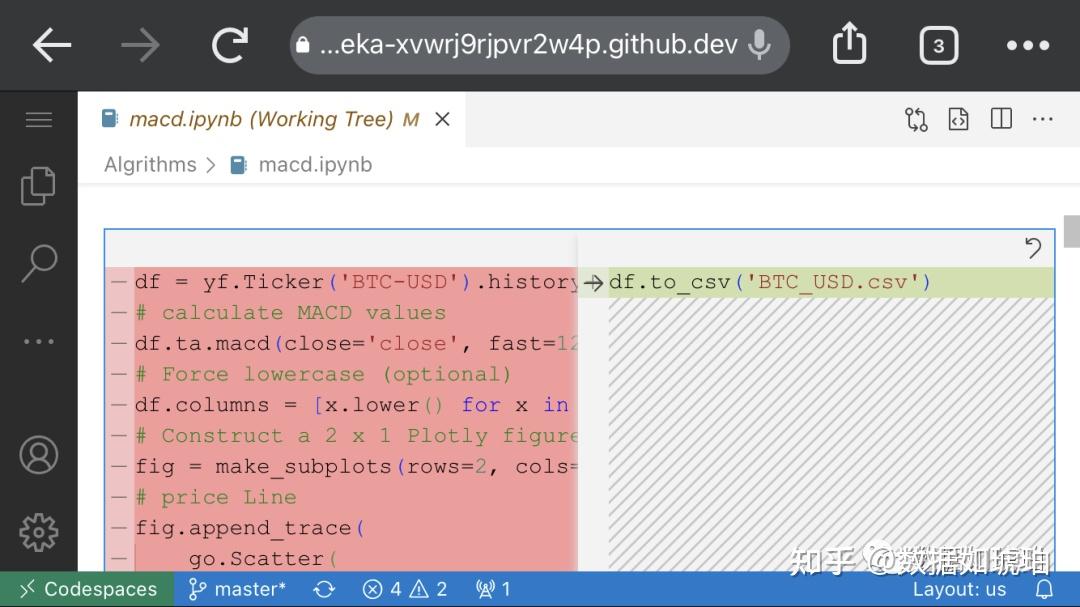Split the editor to the right
1080x607 pixels.
[1001, 119]
